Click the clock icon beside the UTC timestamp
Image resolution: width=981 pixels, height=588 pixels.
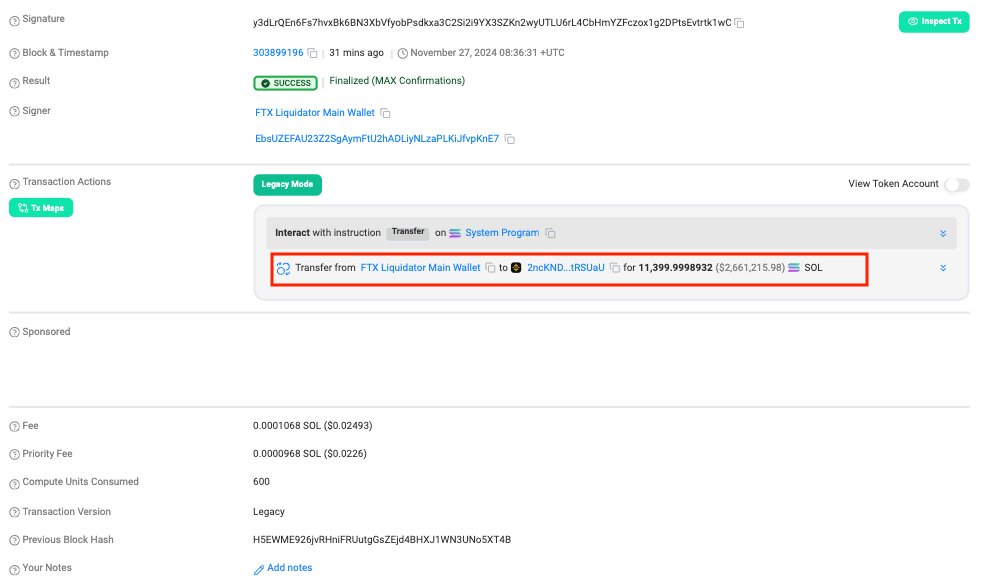click(403, 52)
